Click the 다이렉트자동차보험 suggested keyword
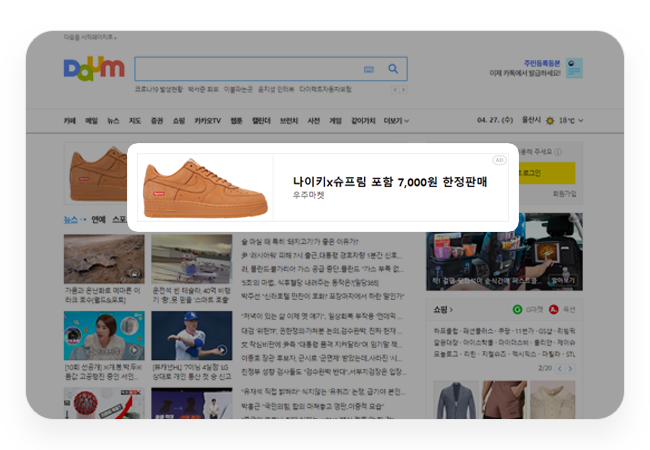650x450 pixels. click(325, 89)
